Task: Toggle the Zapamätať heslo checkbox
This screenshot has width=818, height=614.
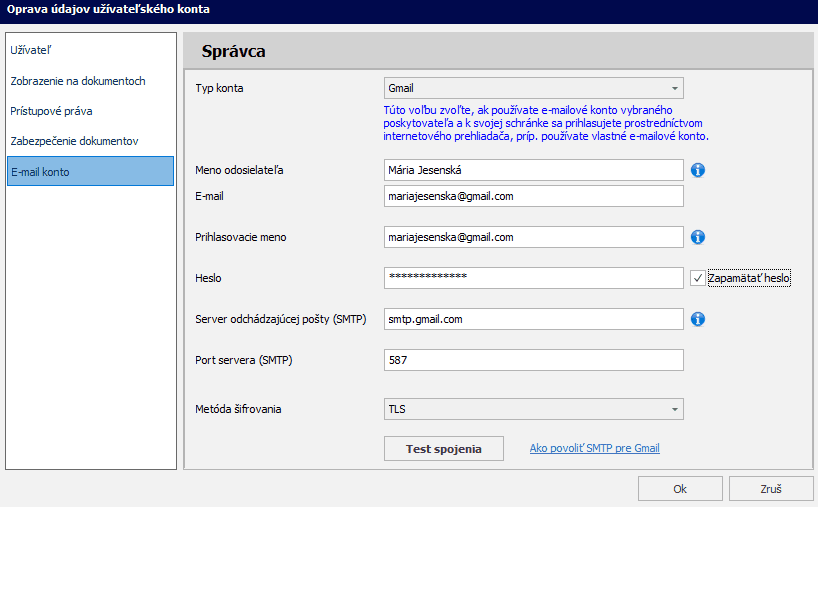Action: tap(698, 278)
